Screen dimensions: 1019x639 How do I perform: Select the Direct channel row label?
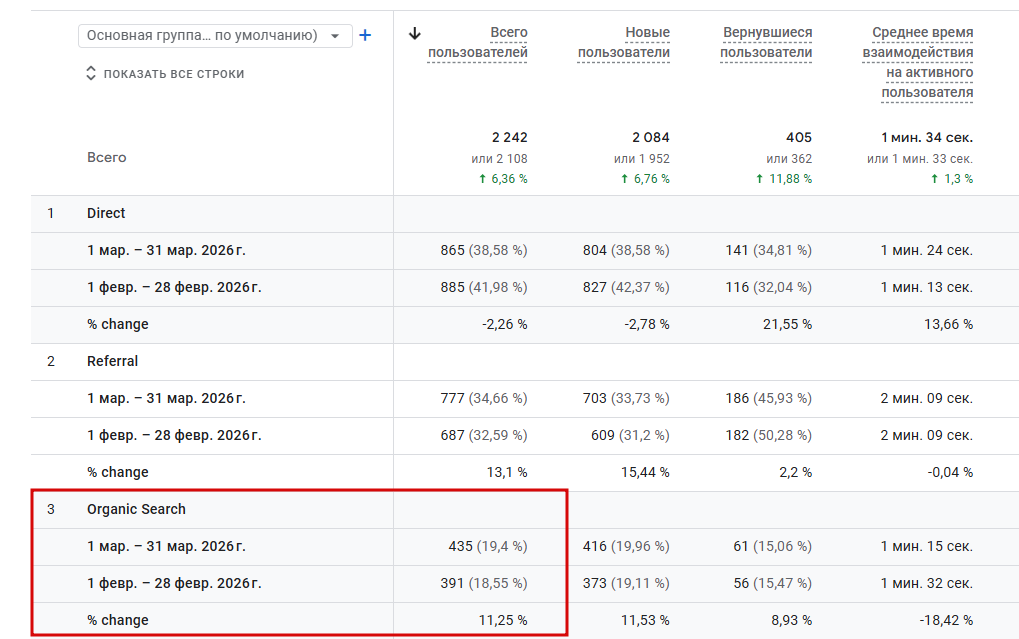106,213
